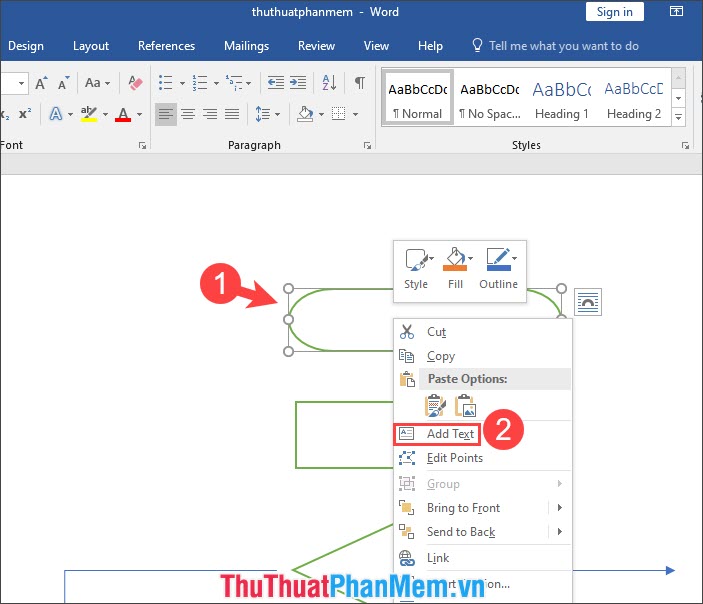The height and width of the screenshot is (604, 703).
Task: Toggle Align Left paragraph alignment
Action: [x=166, y=114]
